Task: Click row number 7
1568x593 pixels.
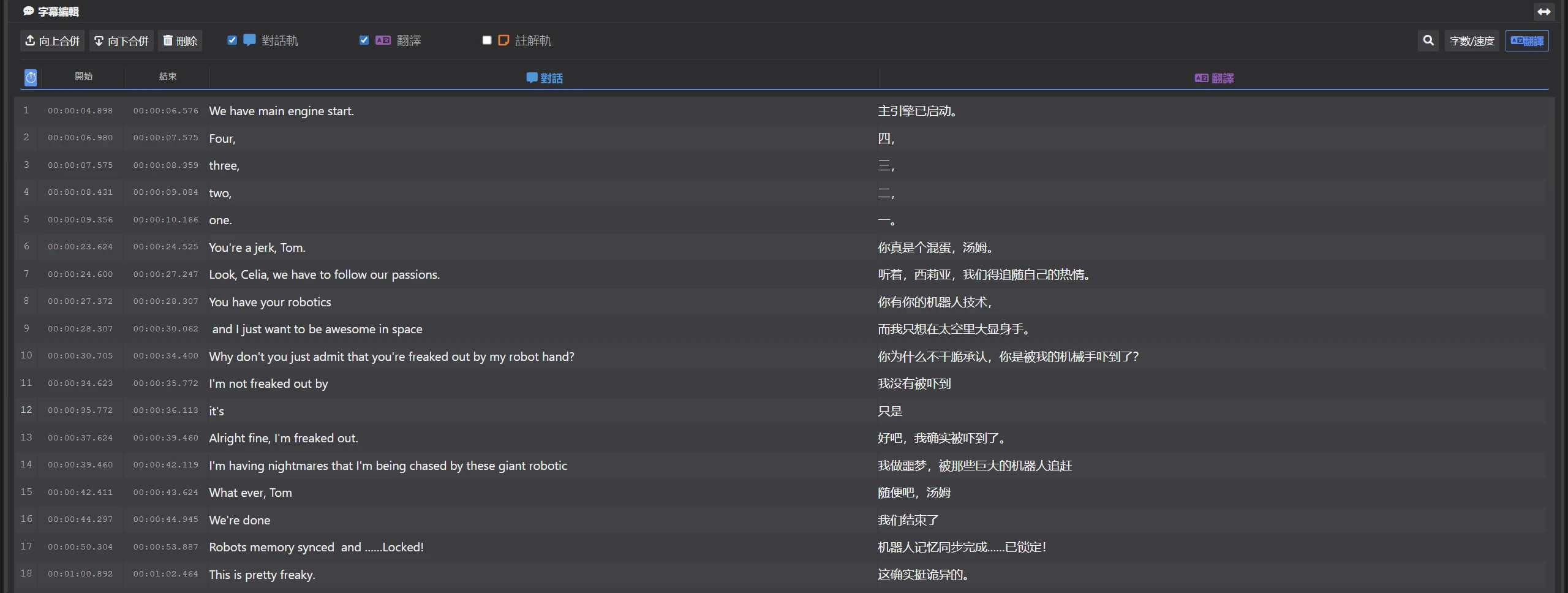Action: pyautogui.click(x=26, y=274)
